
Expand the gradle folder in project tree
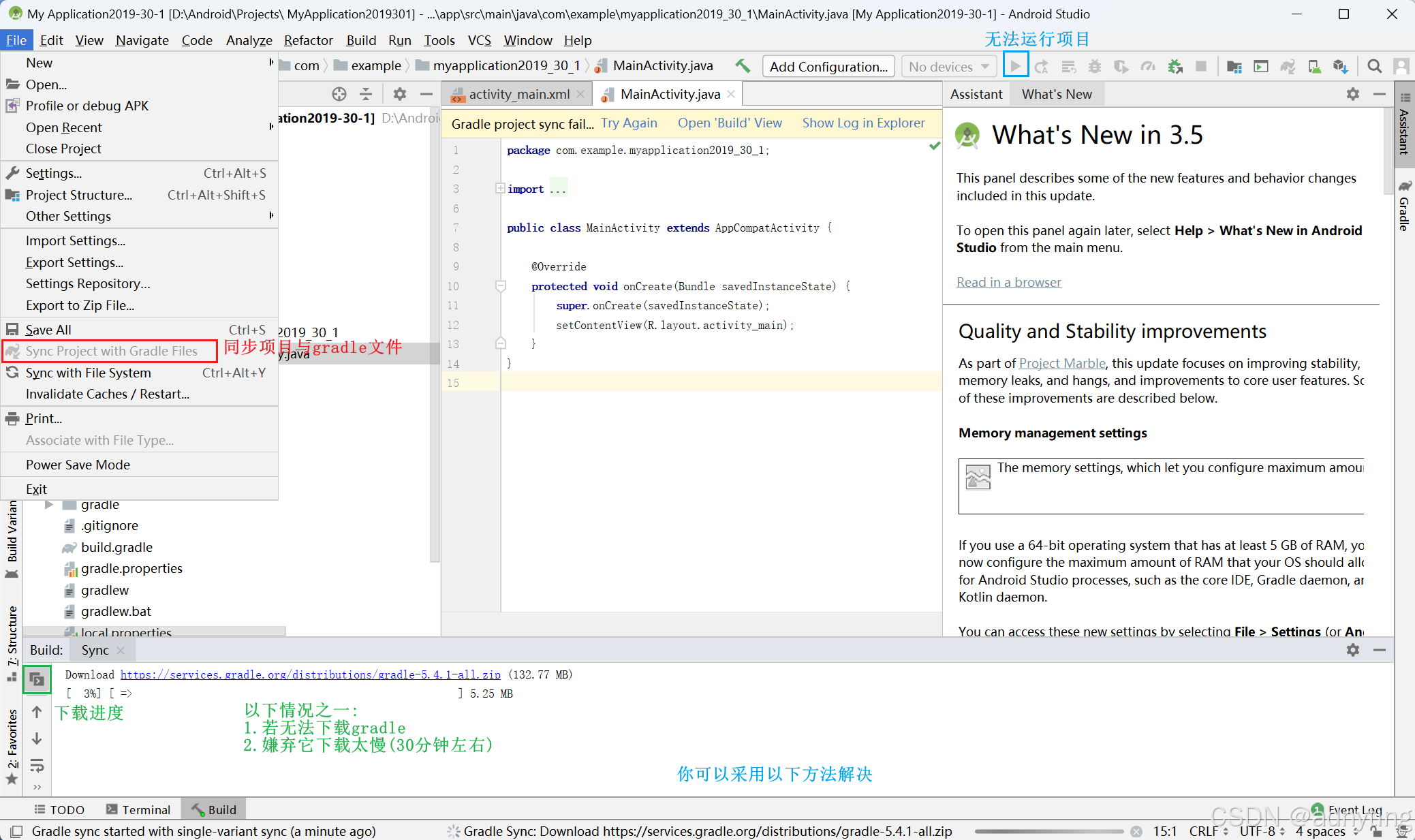pos(49,505)
